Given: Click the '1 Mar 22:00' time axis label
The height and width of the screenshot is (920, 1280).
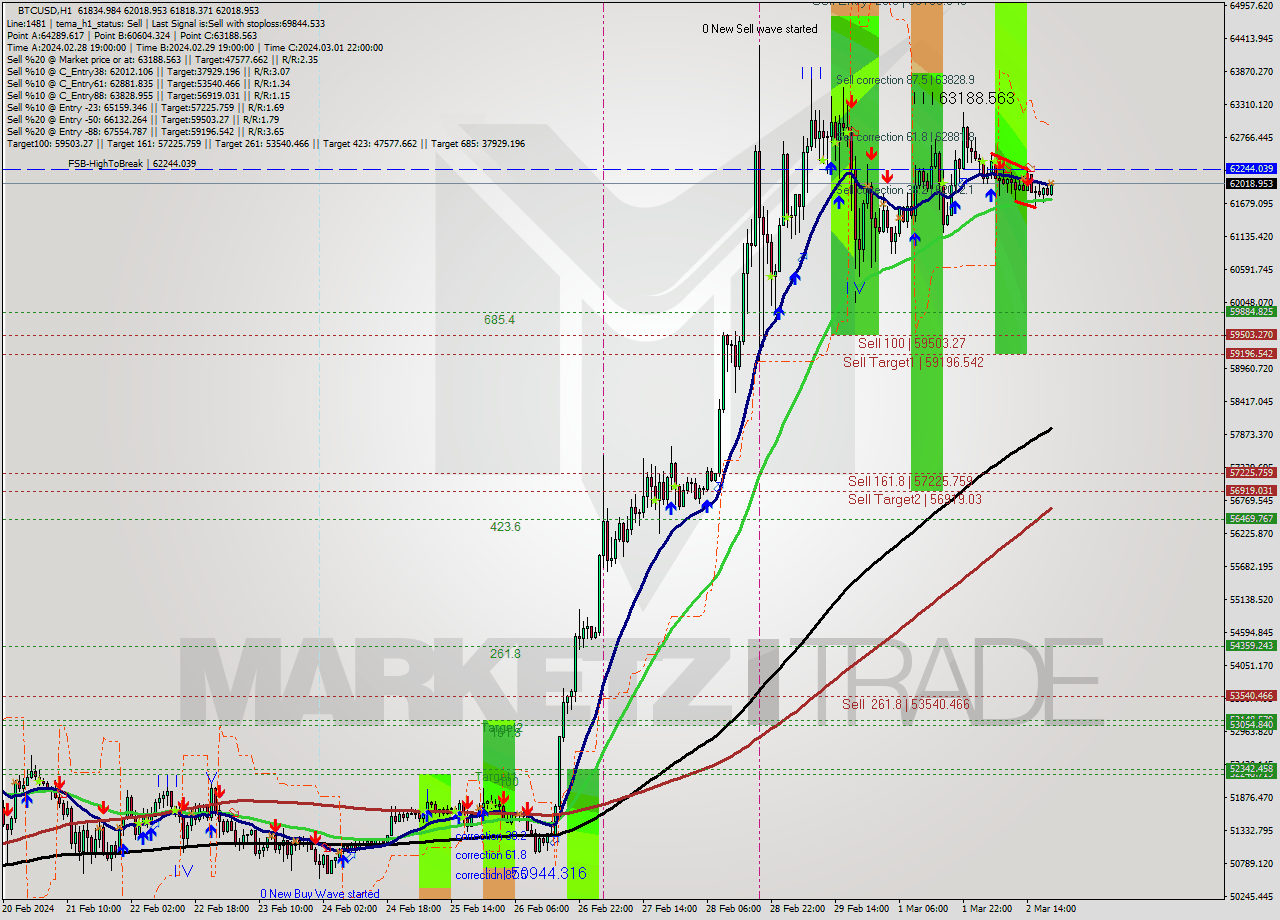Looking at the screenshot, I should point(987,909).
